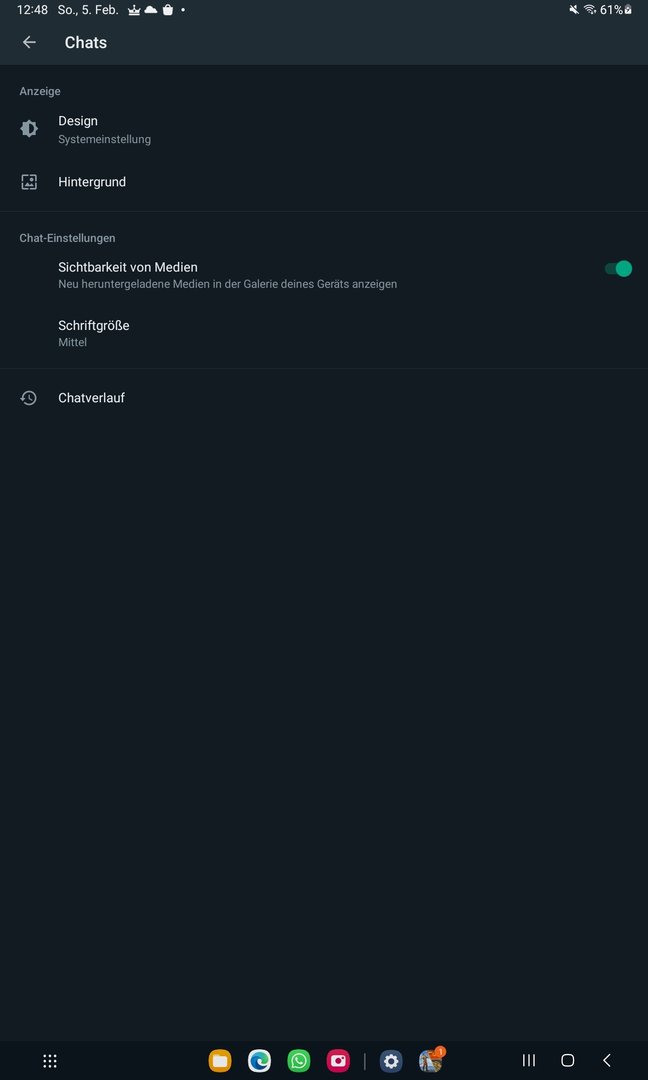The height and width of the screenshot is (1080, 648).
Task: Disable Sichtbarkeit von Medien switch
Action: 618,269
